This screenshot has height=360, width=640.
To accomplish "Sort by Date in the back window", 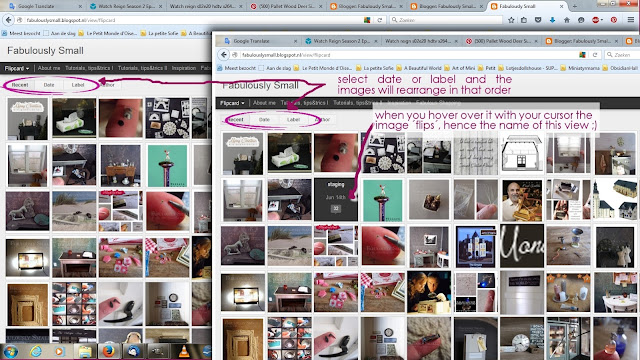I will [x=49, y=85].
